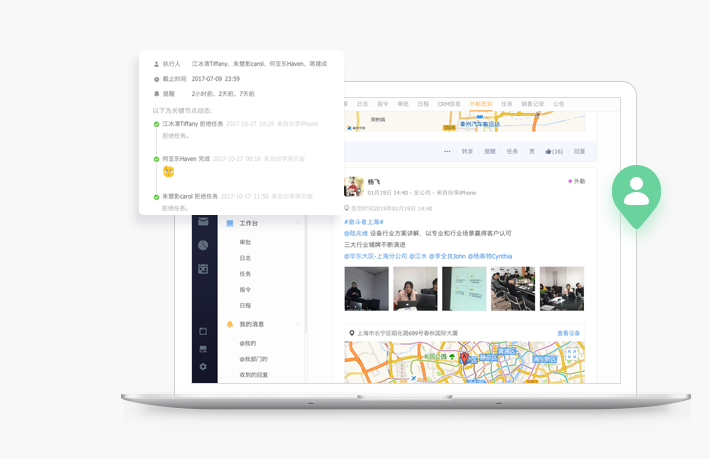Collapse the 我的消息 section

pos(298,324)
